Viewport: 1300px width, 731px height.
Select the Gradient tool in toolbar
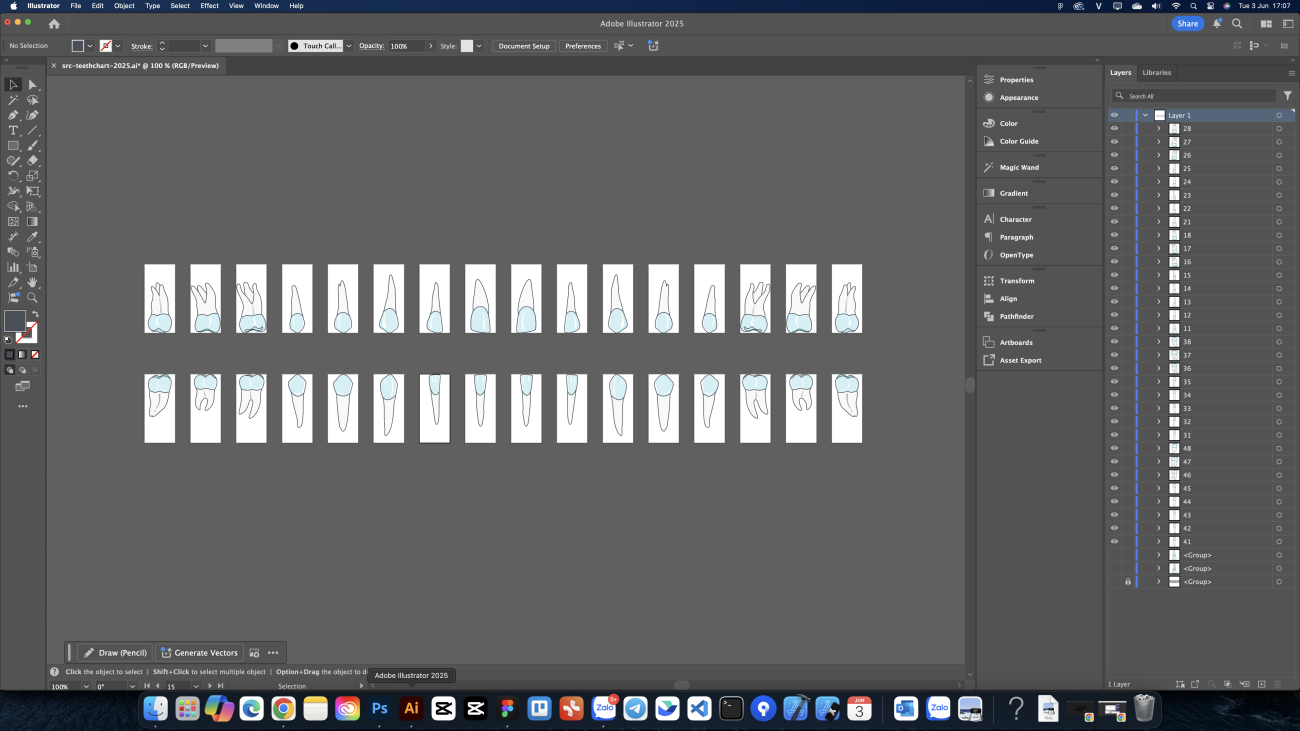click(33, 222)
